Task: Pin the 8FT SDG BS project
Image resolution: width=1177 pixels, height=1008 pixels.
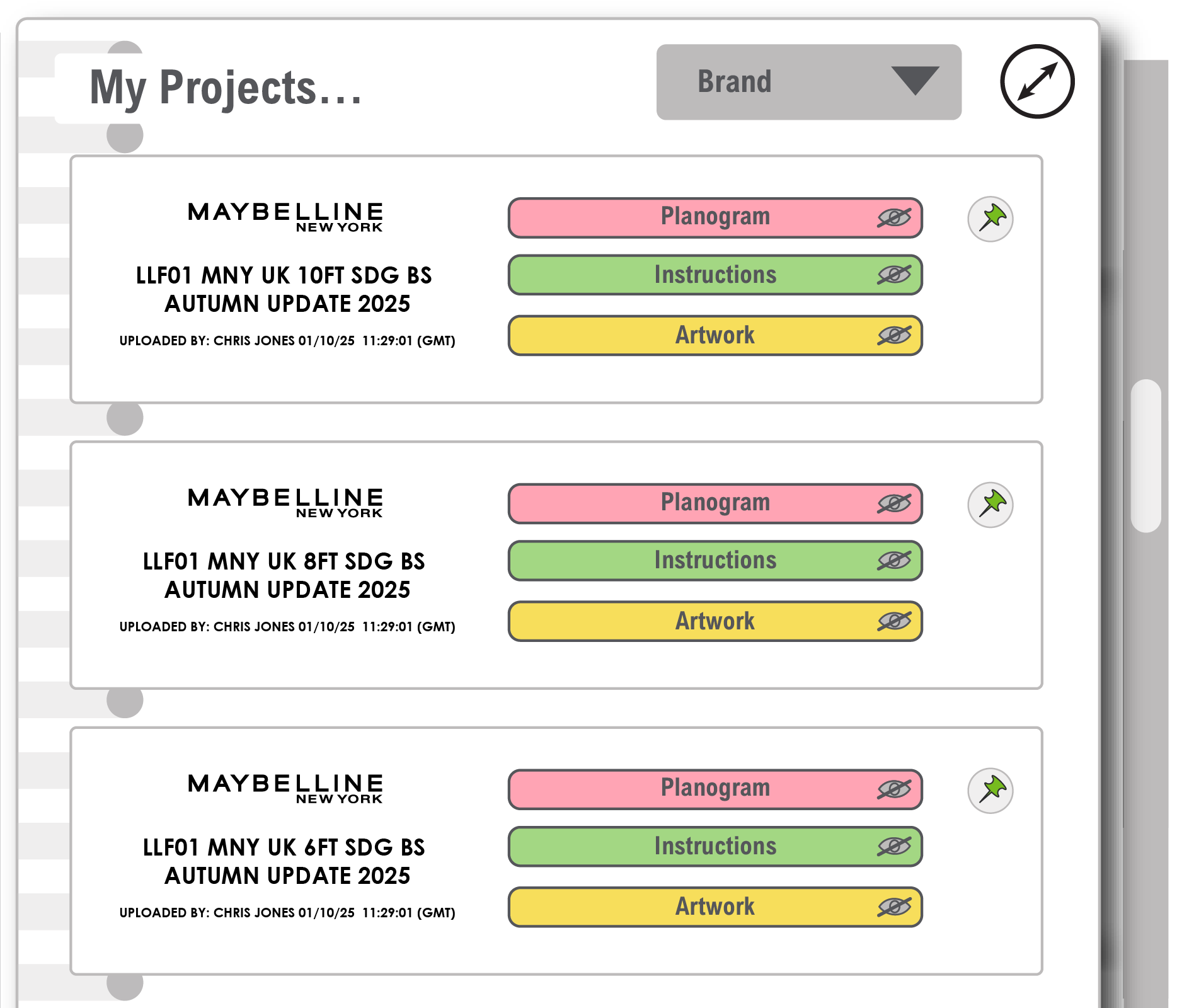Action: point(990,505)
